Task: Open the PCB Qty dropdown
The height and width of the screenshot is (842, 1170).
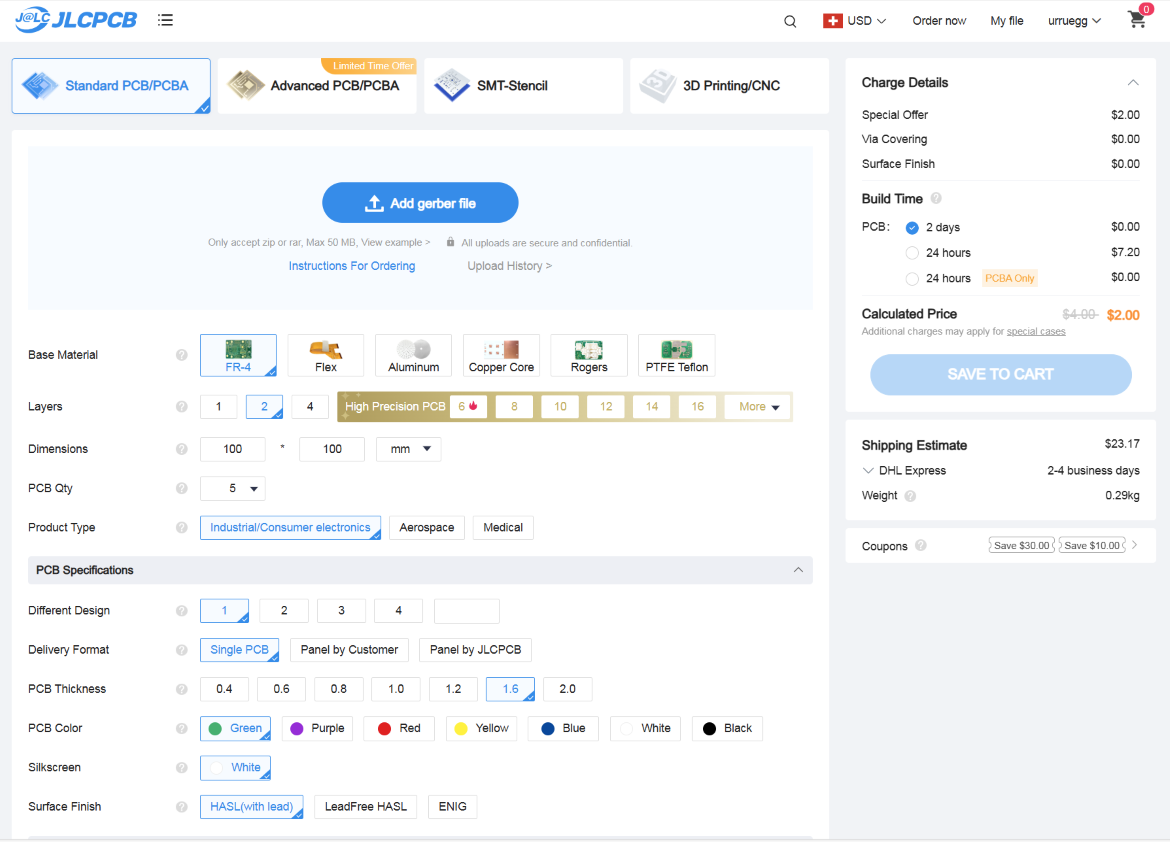Action: coord(233,489)
